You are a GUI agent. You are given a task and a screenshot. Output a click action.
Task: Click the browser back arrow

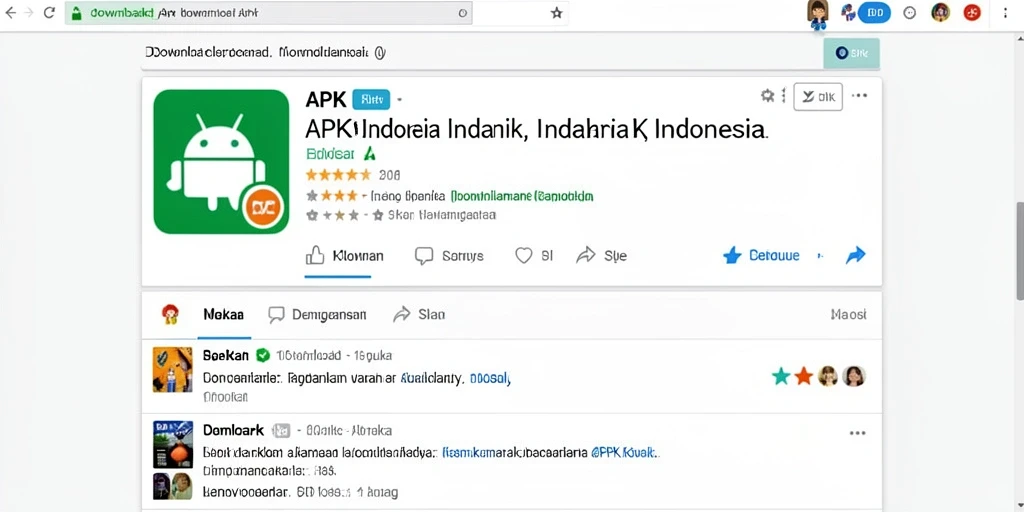(10, 12)
